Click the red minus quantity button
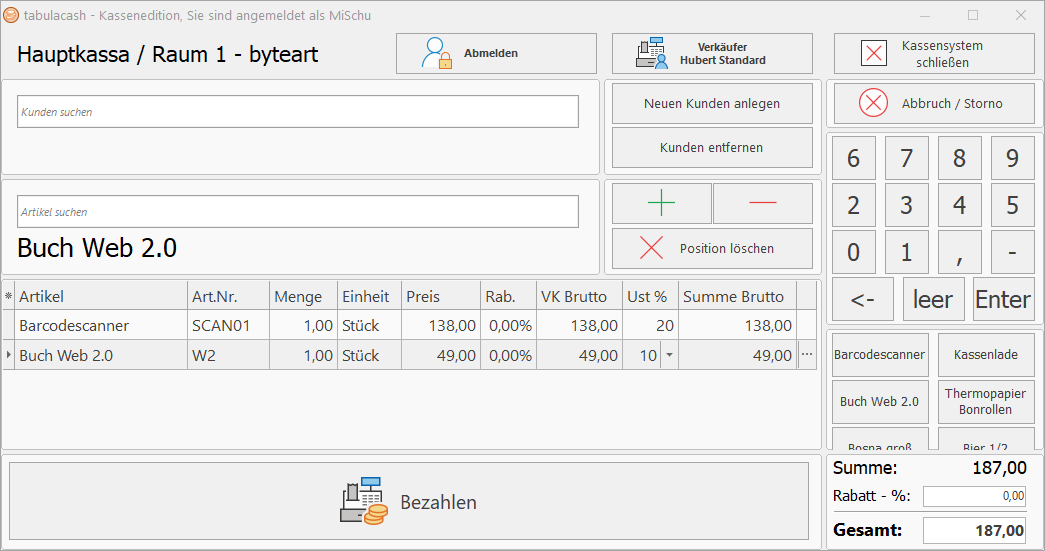 pos(762,203)
